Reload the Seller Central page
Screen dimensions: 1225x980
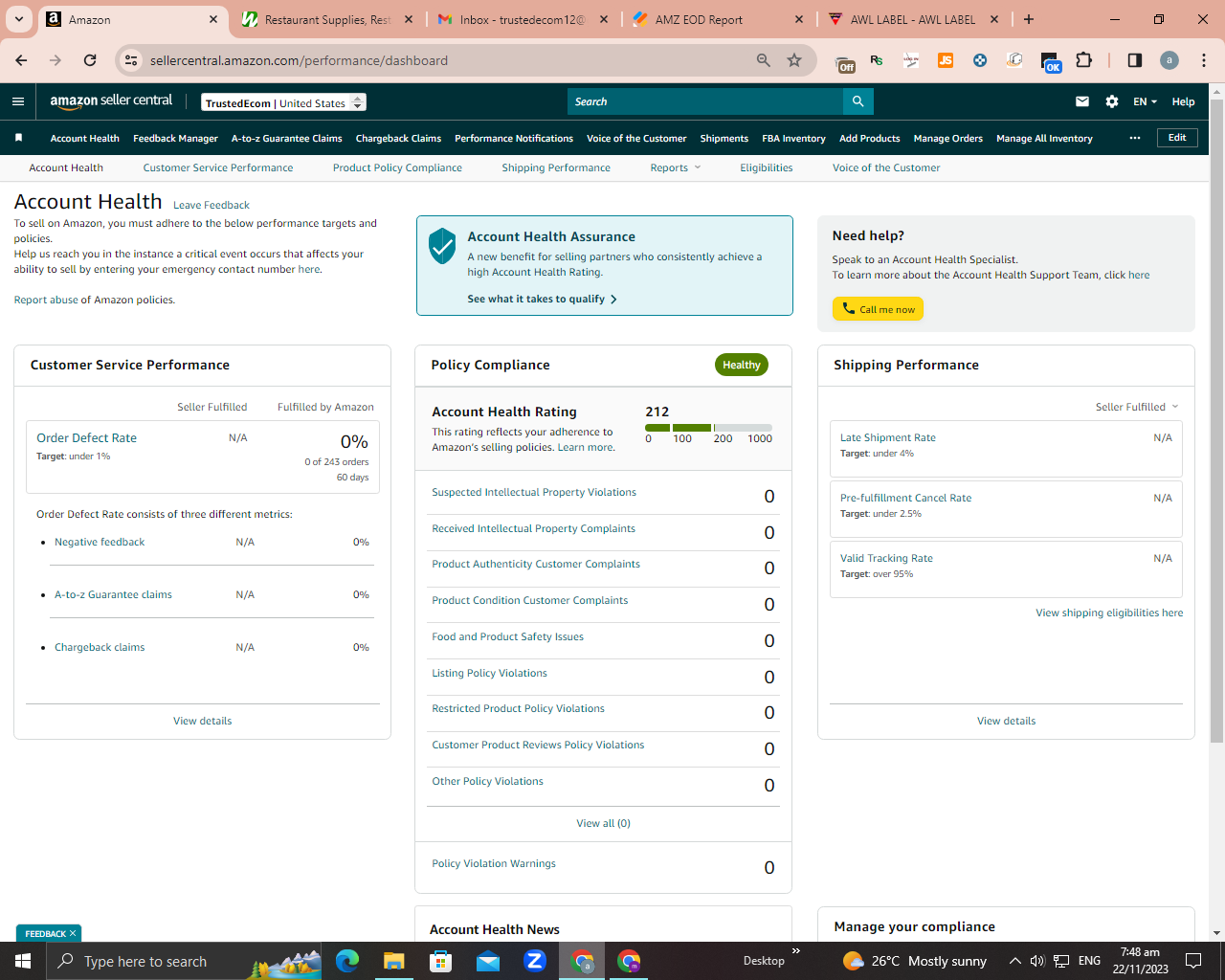click(90, 60)
